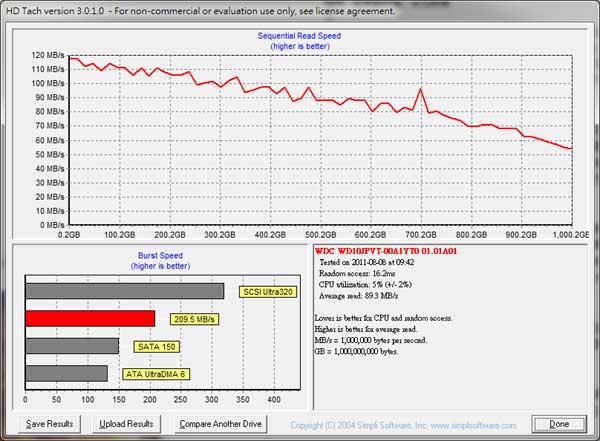The height and width of the screenshot is (441, 600).
Task: Click the yellow 209.5 MB/s label
Action: [x=193, y=319]
